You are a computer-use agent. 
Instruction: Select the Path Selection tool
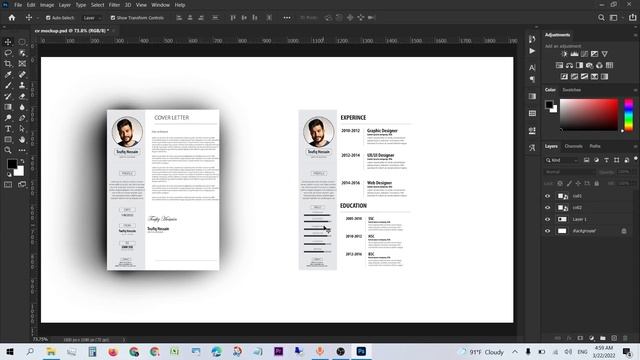tap(22, 129)
